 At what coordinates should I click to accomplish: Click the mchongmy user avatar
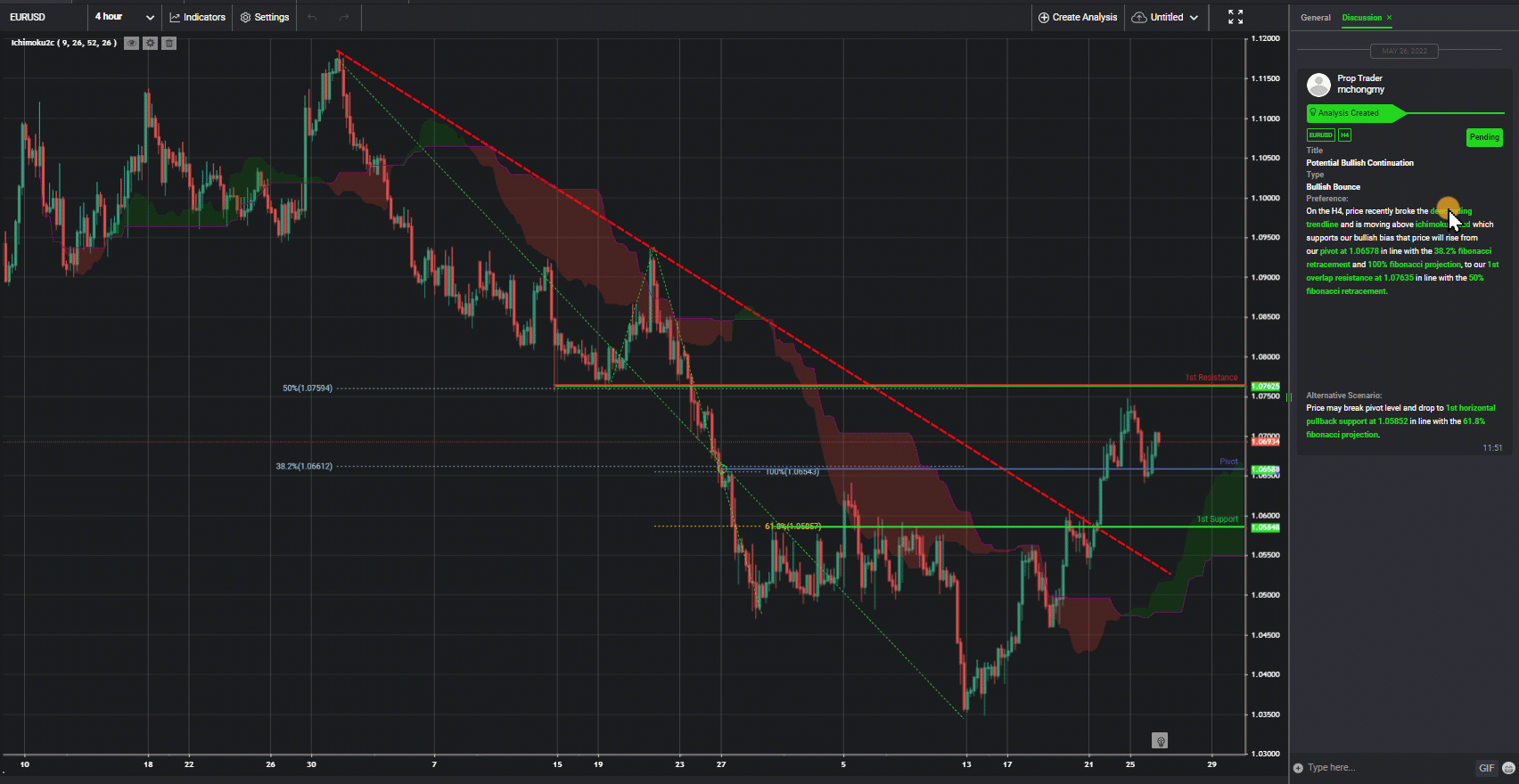click(1318, 85)
